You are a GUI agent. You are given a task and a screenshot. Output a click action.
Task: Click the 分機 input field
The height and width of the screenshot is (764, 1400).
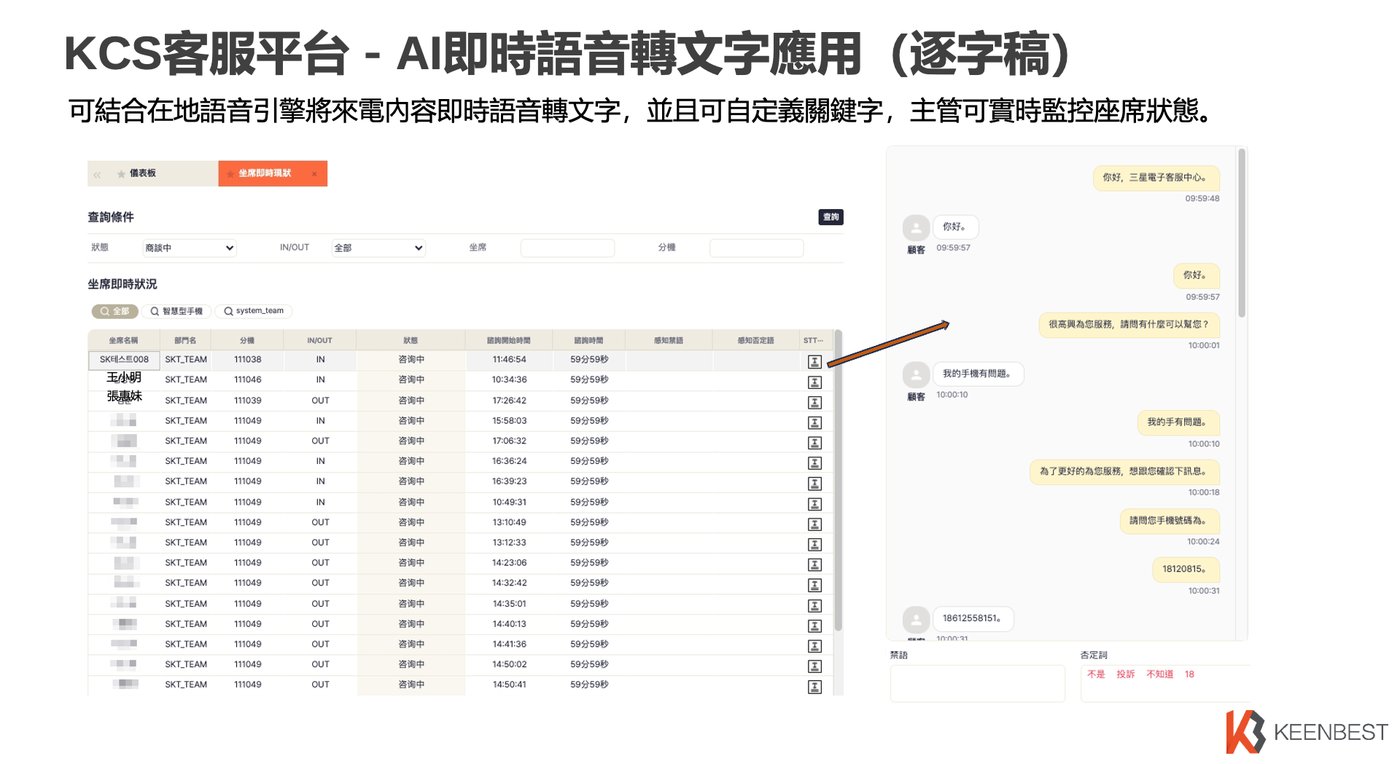pos(756,248)
